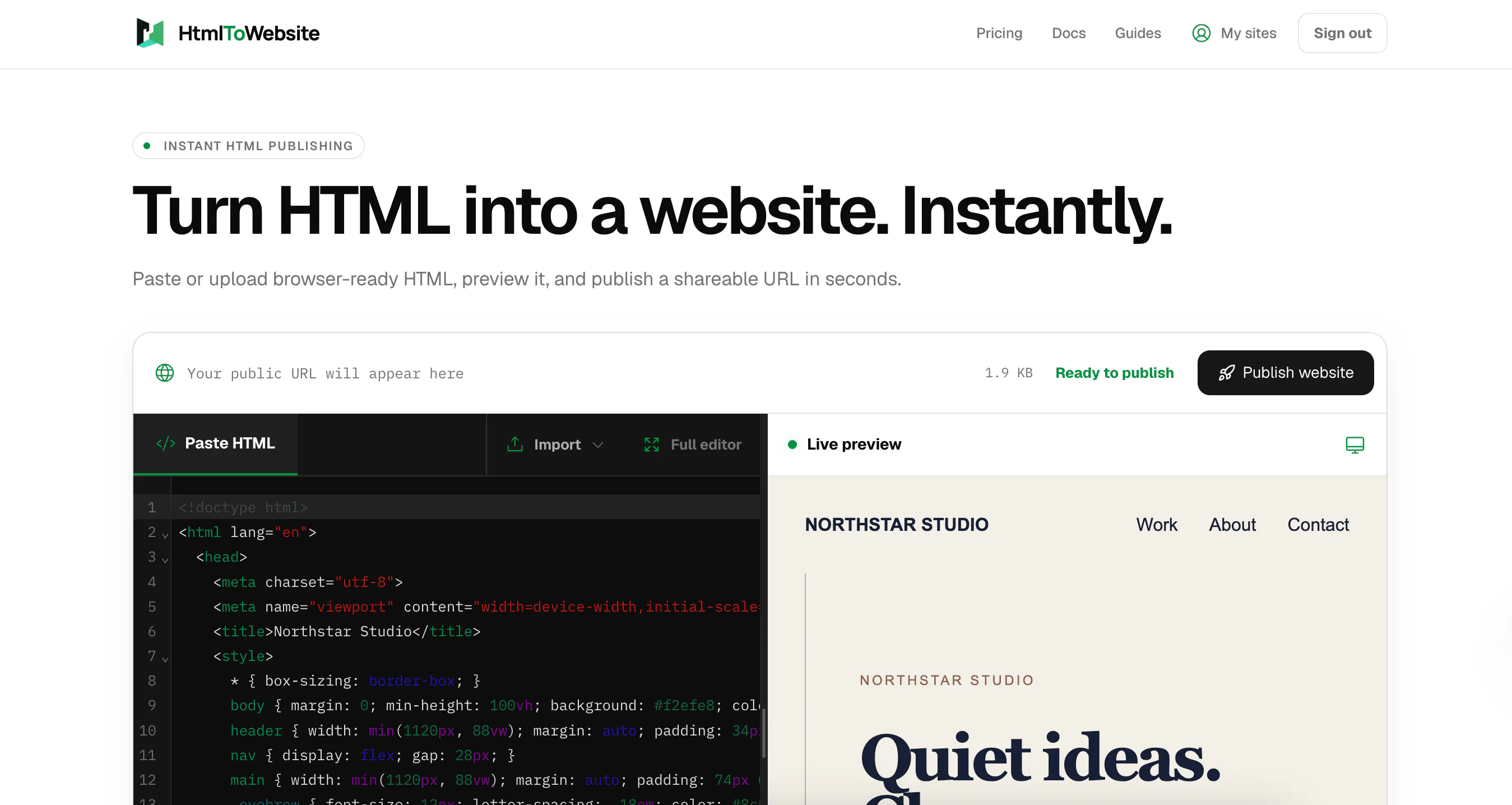The height and width of the screenshot is (805, 1512).
Task: Click the HtmlToWebsite brand name
Action: click(249, 34)
